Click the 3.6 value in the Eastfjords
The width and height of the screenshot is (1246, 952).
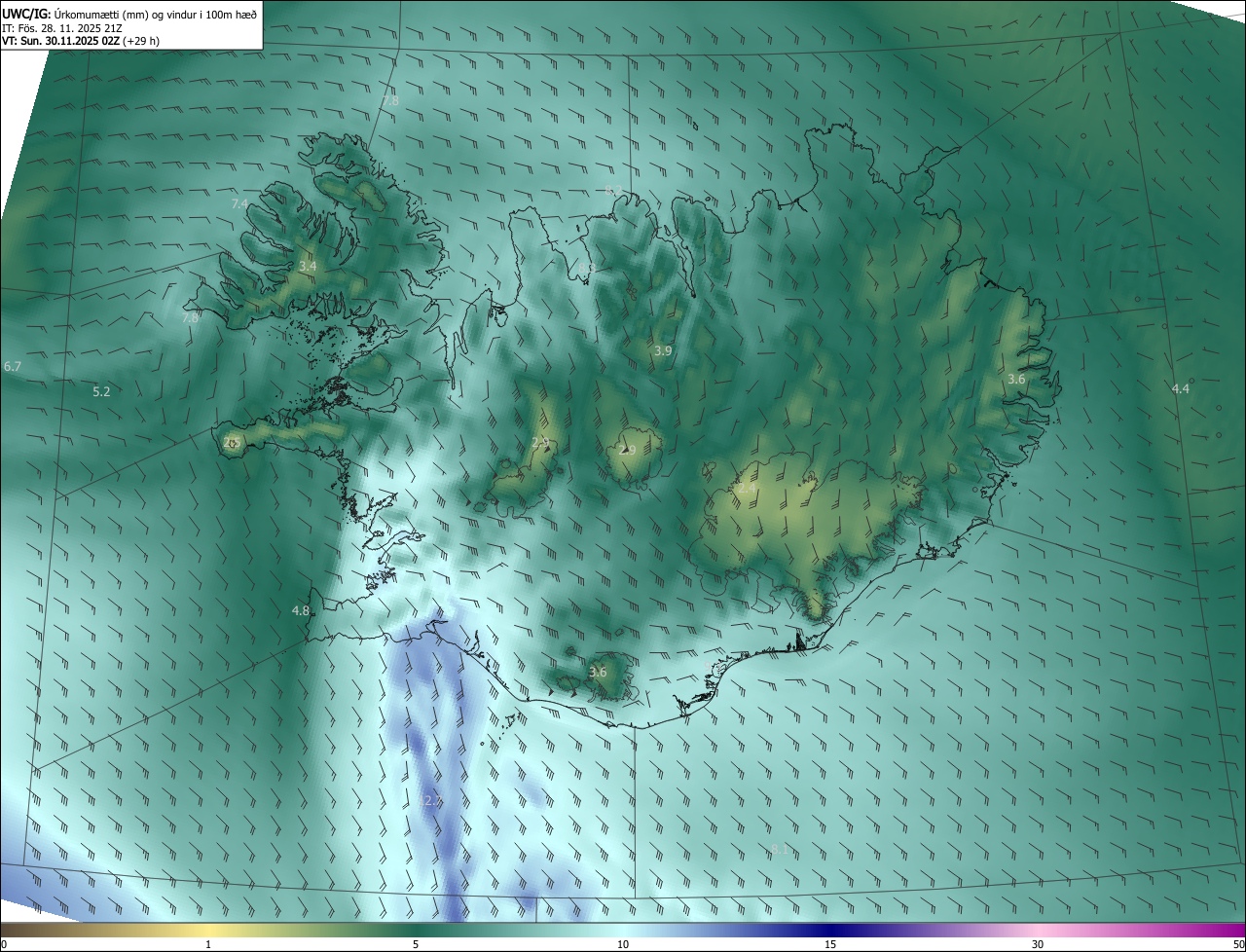pos(1016,379)
